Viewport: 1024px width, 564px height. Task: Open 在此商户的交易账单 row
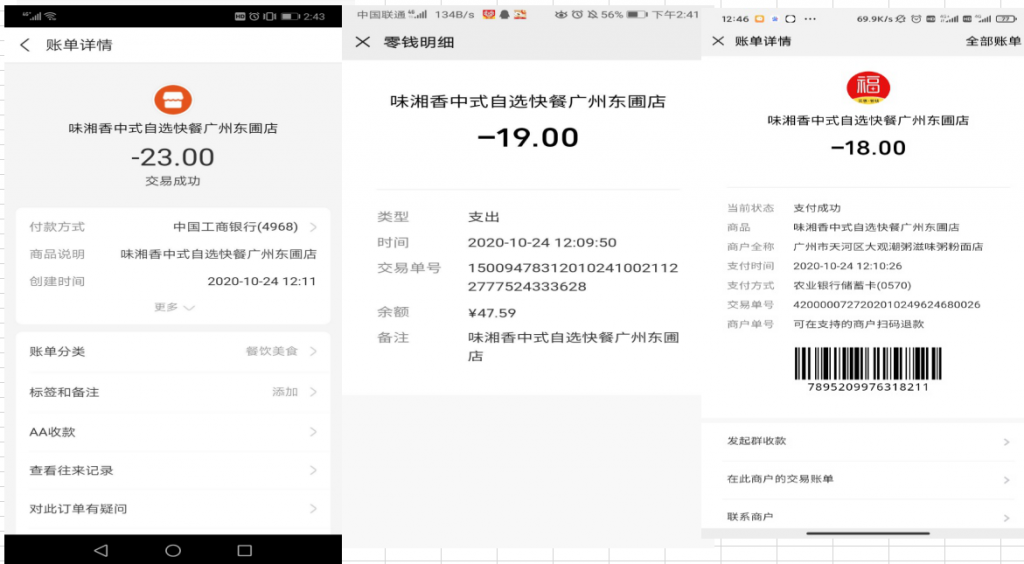867,479
